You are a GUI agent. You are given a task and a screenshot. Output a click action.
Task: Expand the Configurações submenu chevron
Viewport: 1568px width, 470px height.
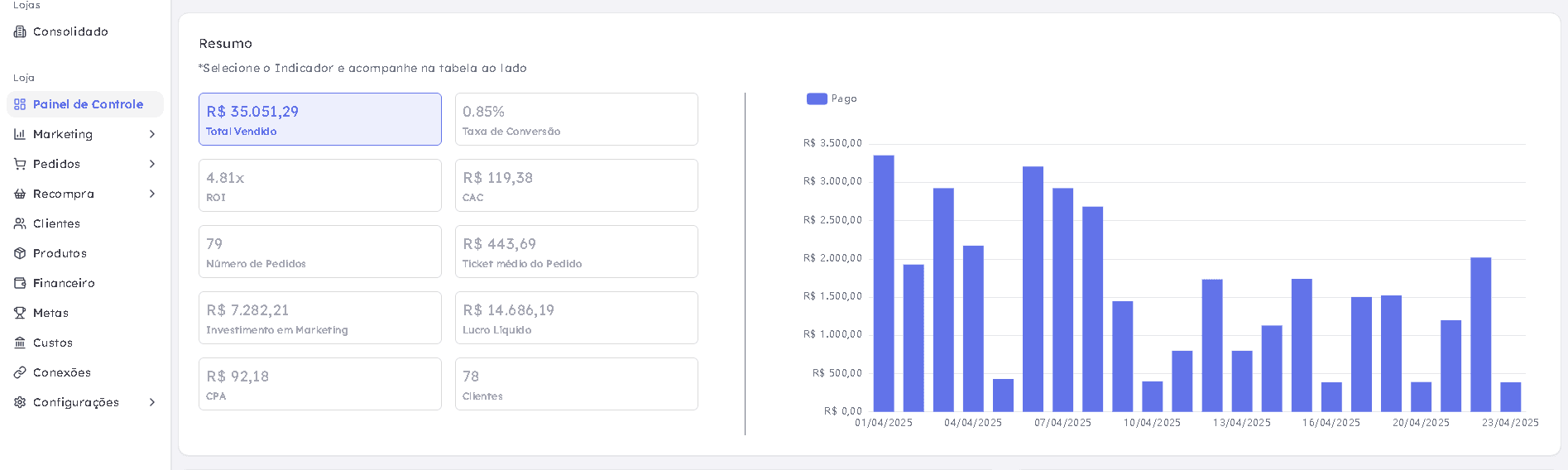tap(152, 402)
